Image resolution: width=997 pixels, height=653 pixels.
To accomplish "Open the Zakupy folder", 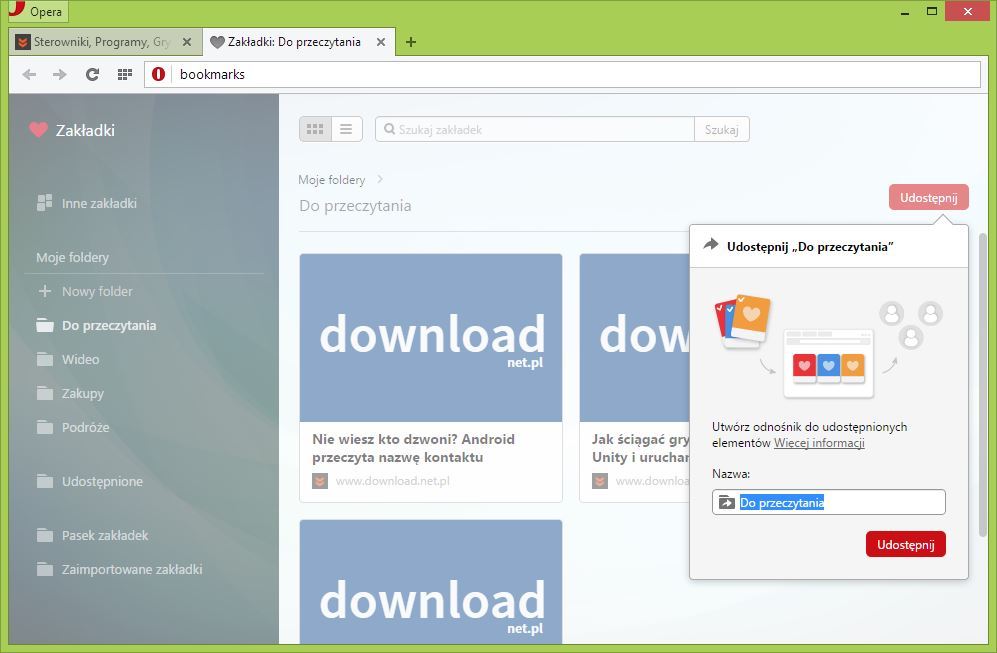I will (83, 394).
